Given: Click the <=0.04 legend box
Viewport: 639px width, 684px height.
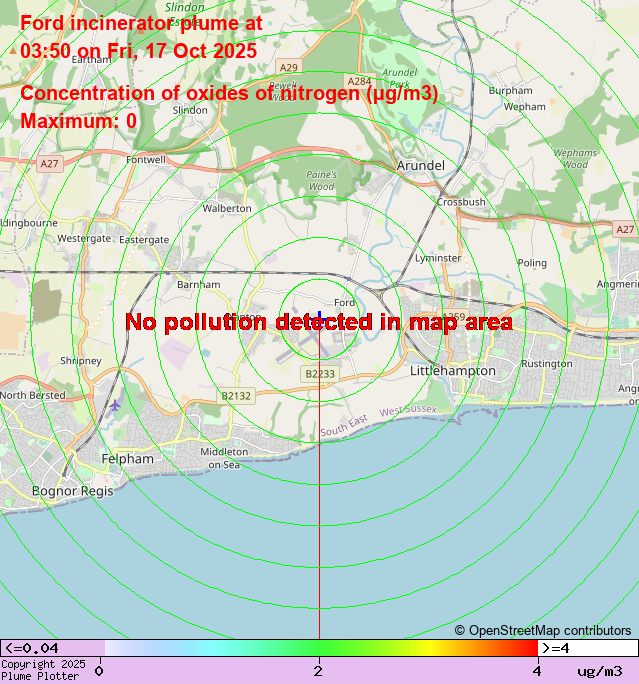Looking at the screenshot, I should (x=32, y=648).
